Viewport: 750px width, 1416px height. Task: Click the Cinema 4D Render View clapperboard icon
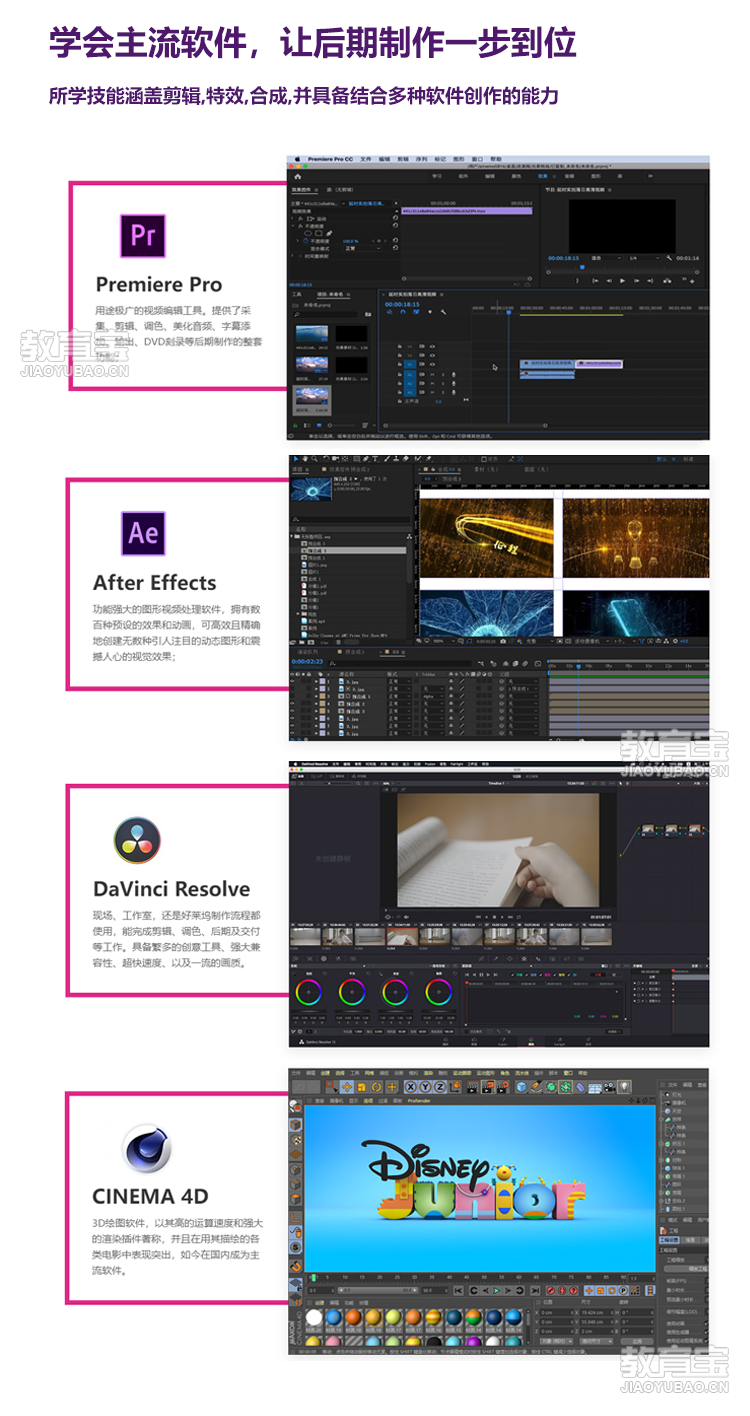472,1087
